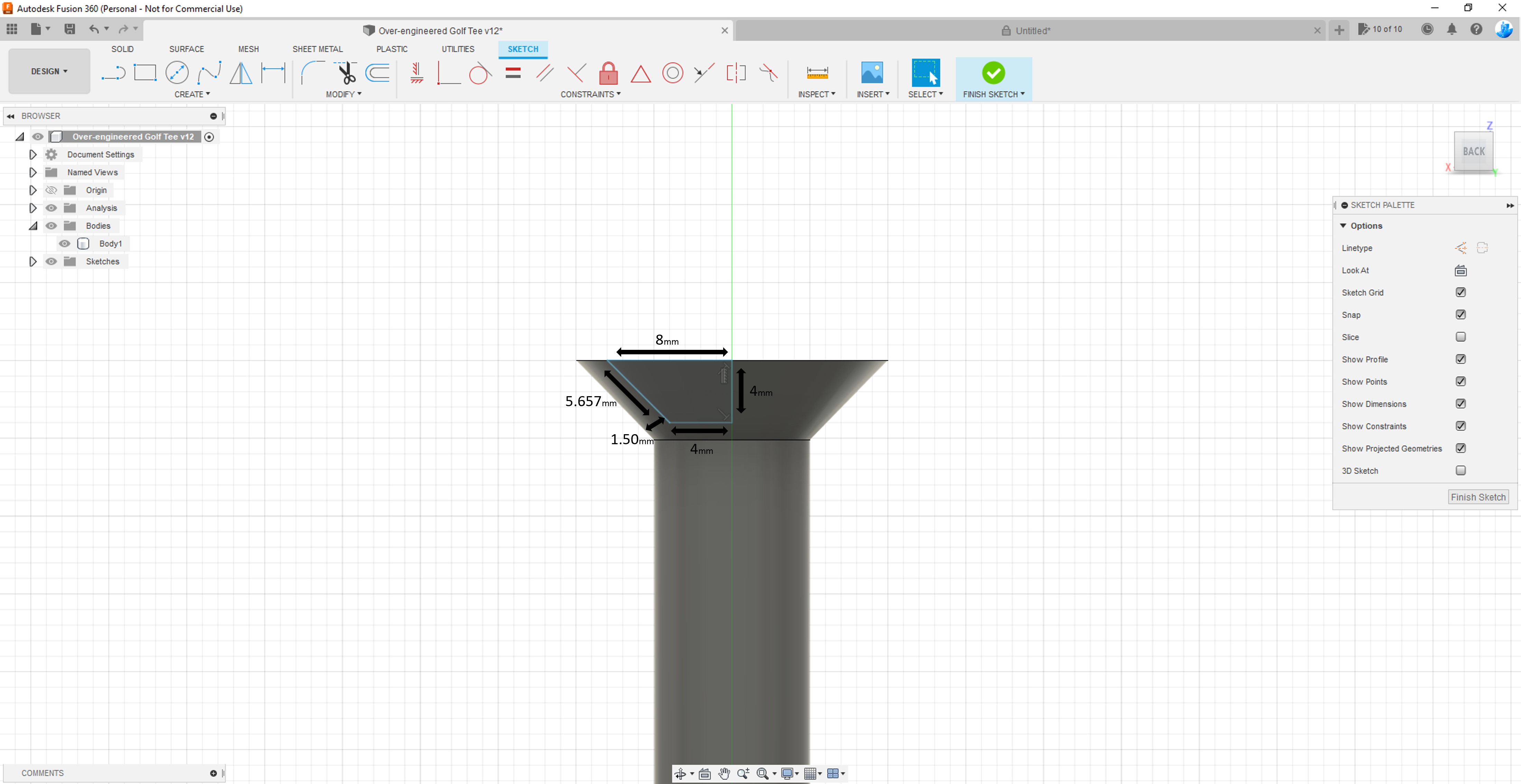The image size is (1521, 784).
Task: Apply Parallel constraint
Action: click(544, 73)
